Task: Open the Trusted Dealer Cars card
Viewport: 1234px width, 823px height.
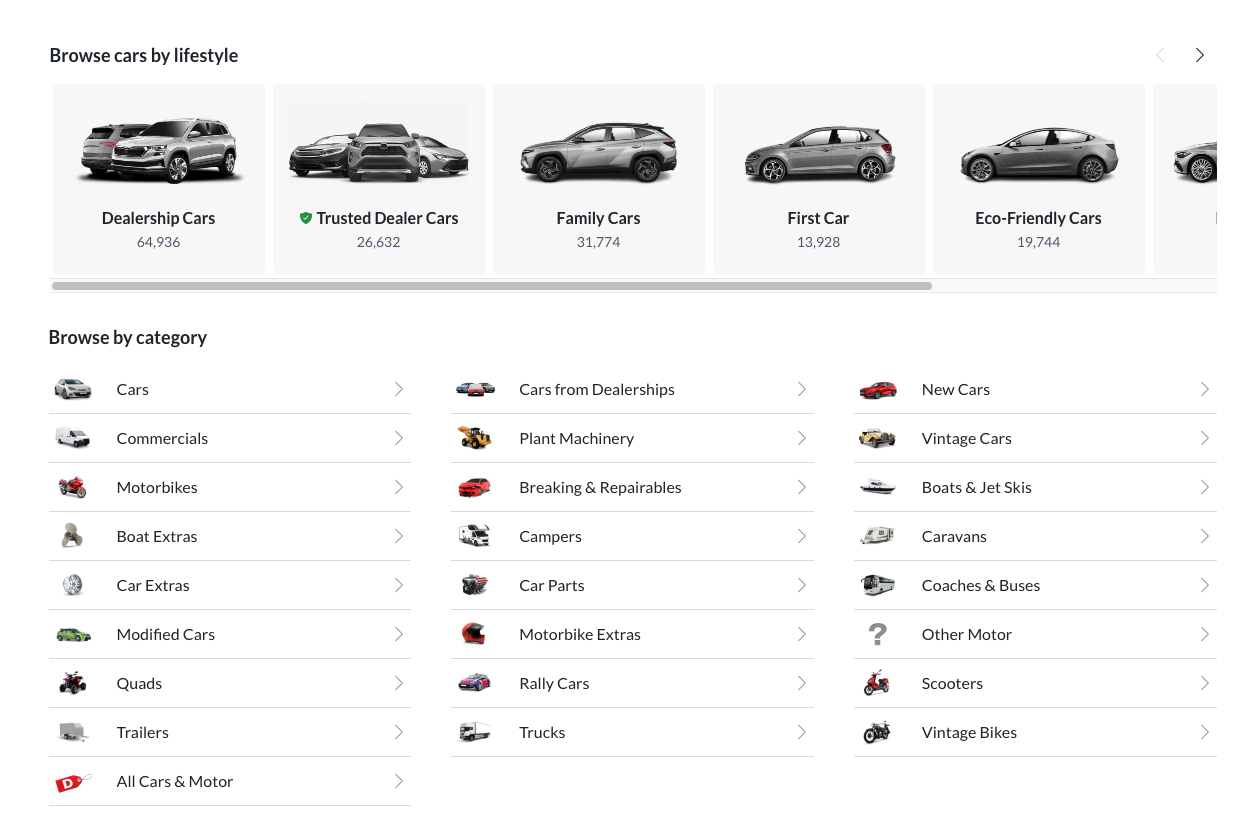Action: tap(378, 178)
